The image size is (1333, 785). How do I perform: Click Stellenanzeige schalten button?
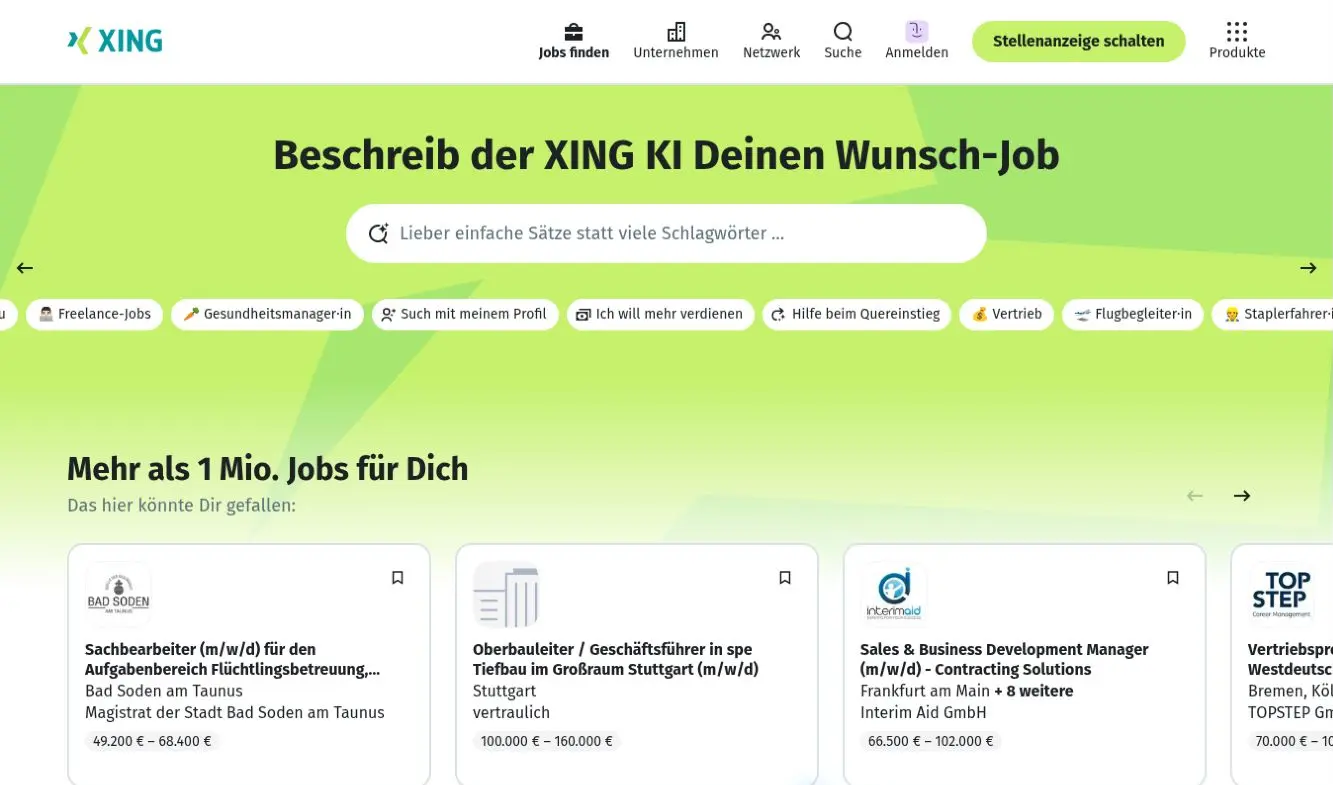(1078, 41)
